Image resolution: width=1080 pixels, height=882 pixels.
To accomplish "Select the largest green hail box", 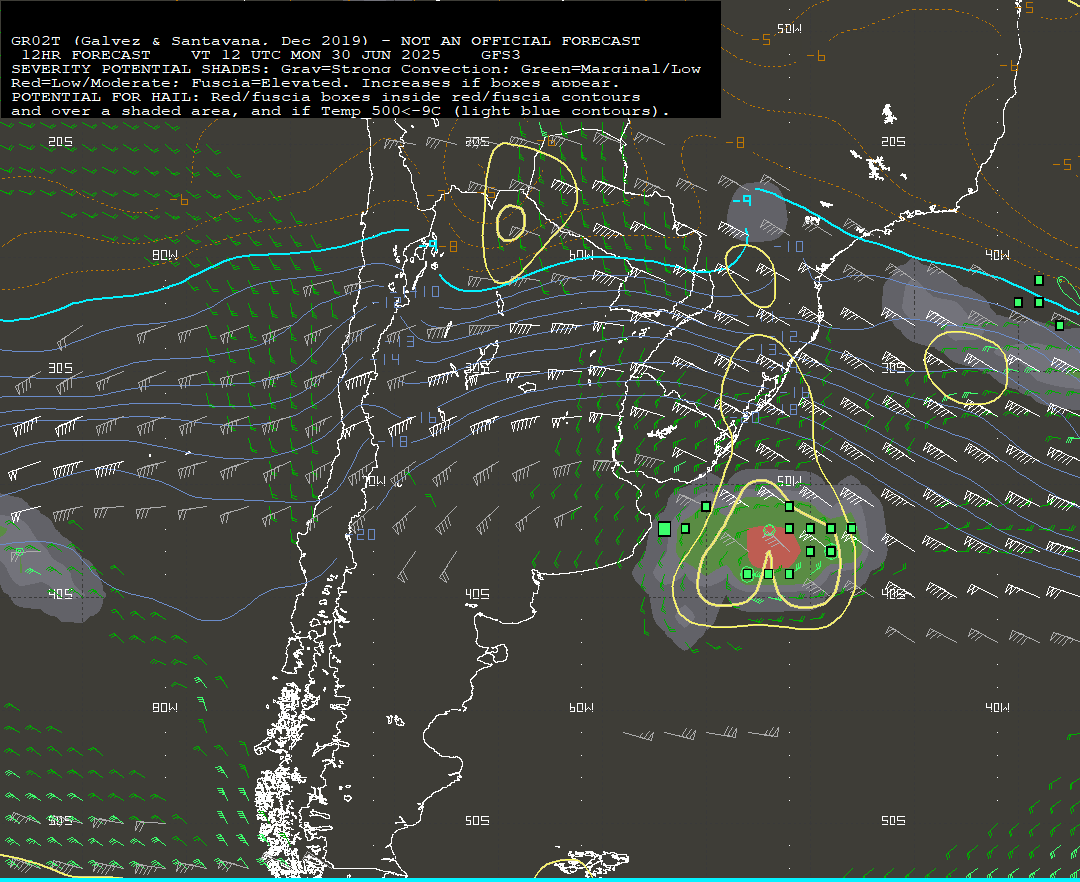I will (665, 529).
